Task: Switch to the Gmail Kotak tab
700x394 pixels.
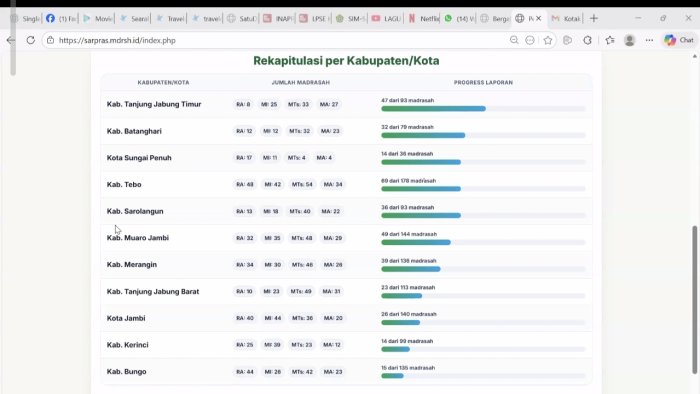Action: pyautogui.click(x=566, y=18)
